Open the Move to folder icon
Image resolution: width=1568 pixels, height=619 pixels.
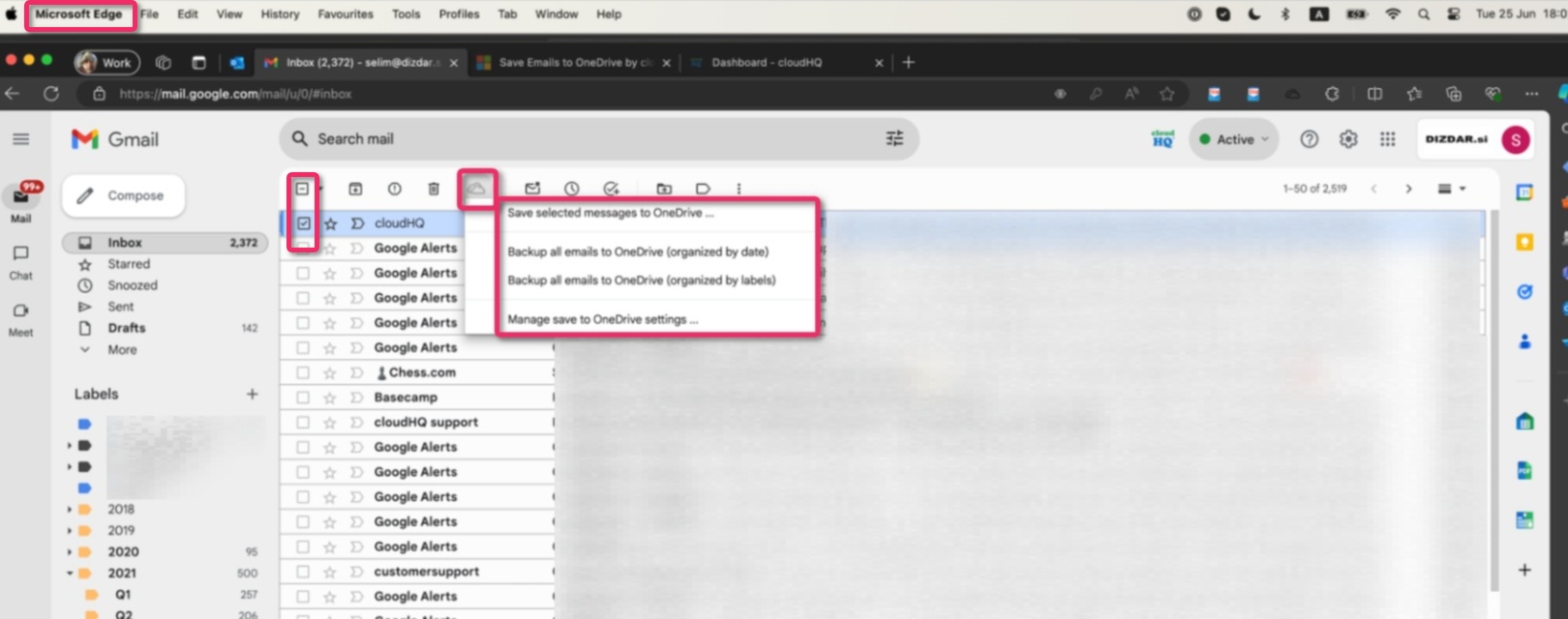(664, 189)
